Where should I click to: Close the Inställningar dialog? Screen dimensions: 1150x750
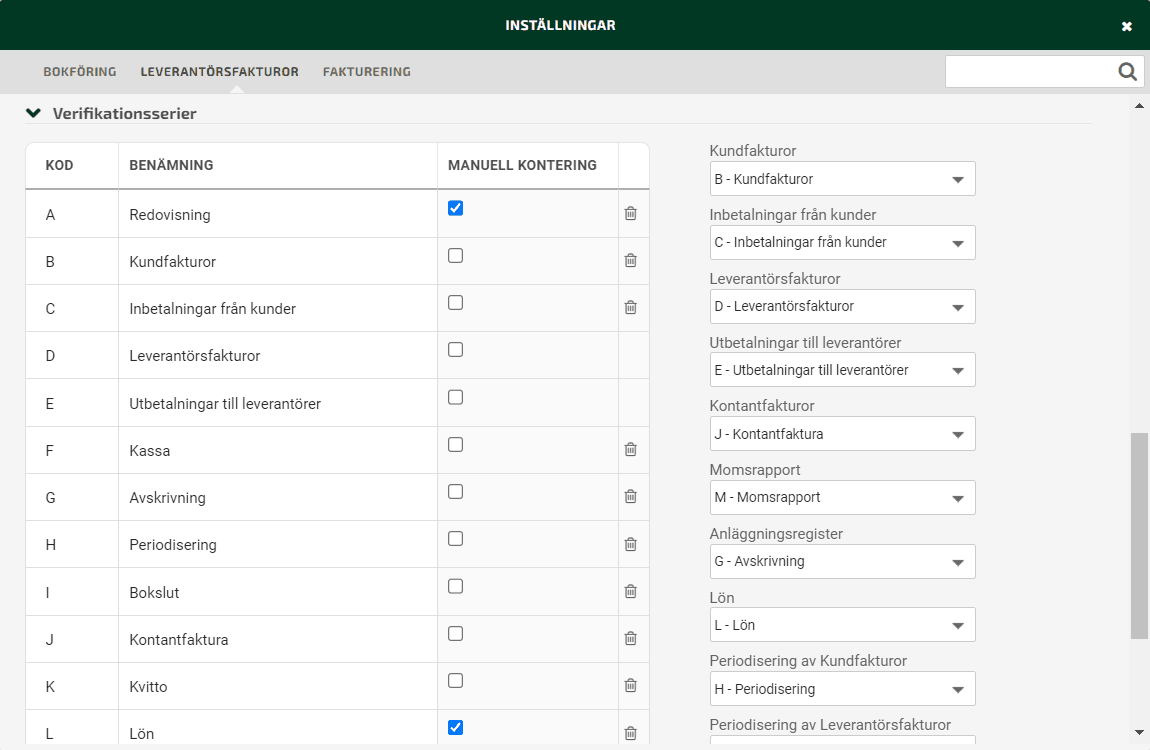(1127, 26)
